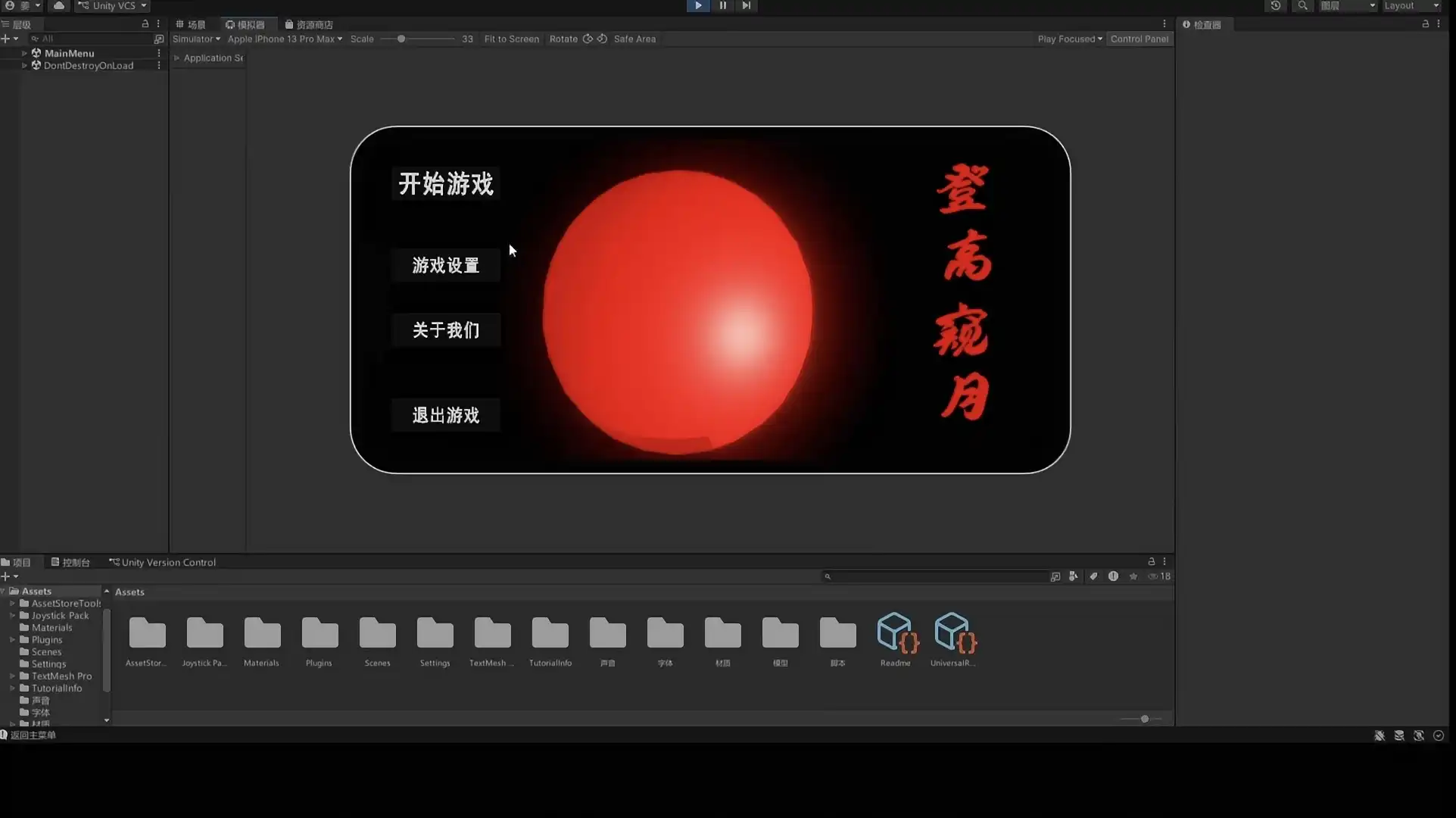Expand the MainMenu scene in hierarchy
The width and height of the screenshot is (1456, 818).
25,53
